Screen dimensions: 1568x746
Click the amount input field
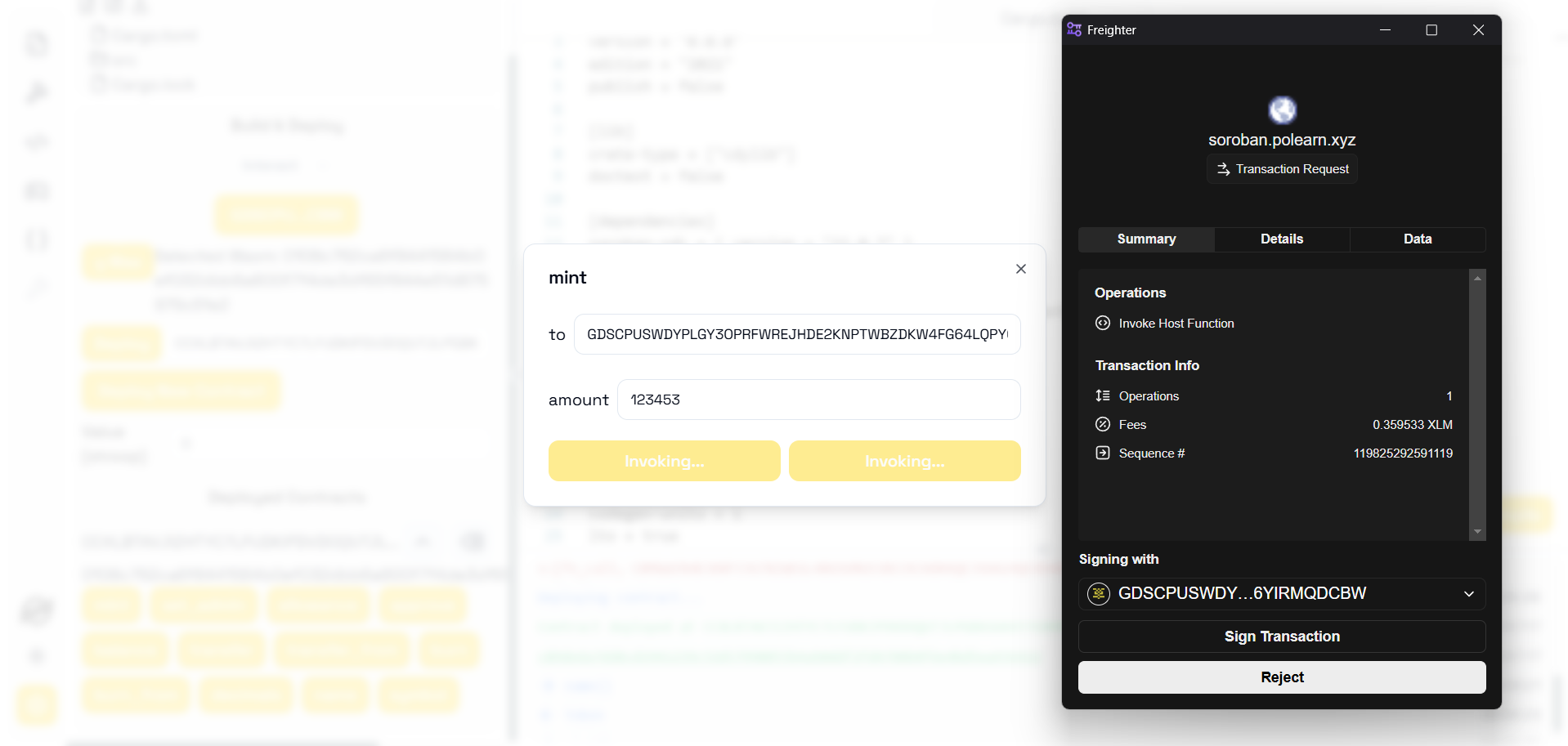pos(819,400)
